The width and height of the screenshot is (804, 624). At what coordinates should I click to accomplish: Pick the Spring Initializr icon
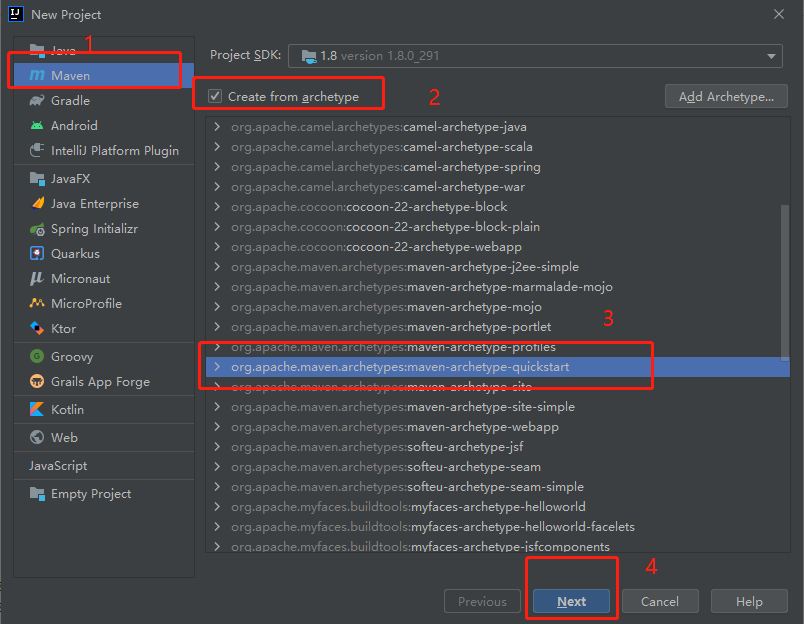[x=37, y=229]
